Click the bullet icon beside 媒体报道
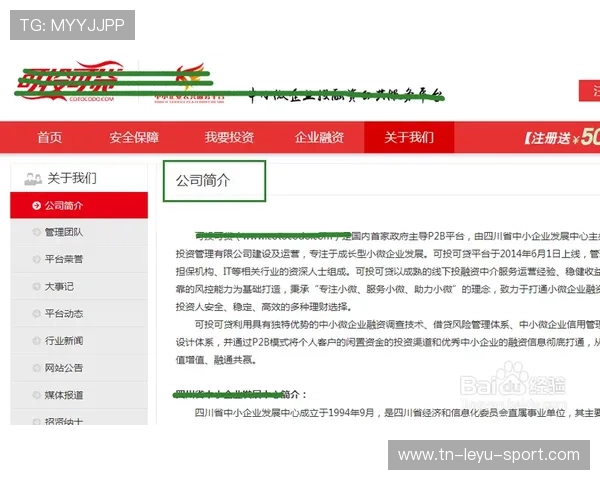The width and height of the screenshot is (600, 480). pos(36,395)
